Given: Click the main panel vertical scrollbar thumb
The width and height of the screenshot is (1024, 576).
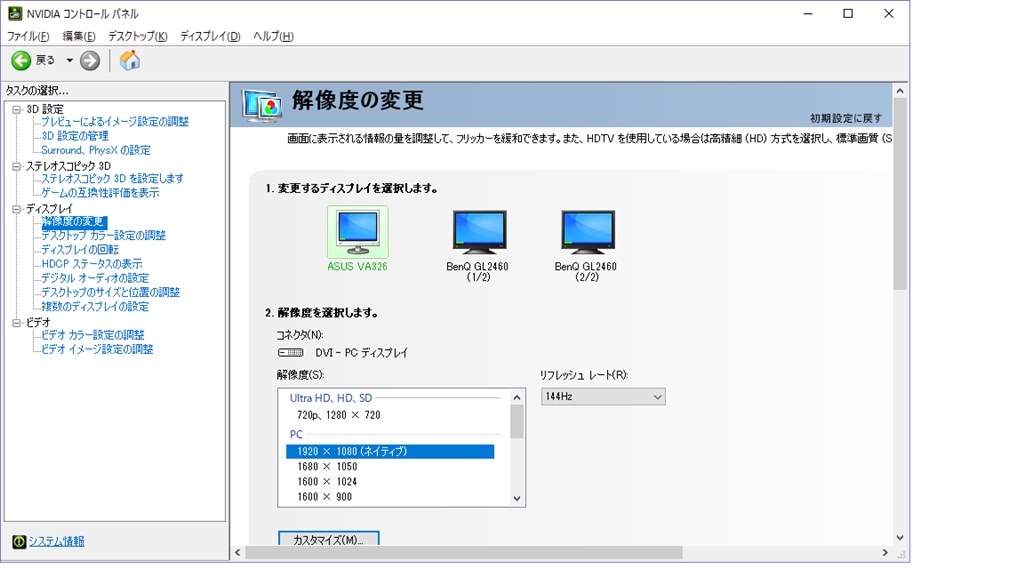Looking at the screenshot, I should click(x=900, y=194).
